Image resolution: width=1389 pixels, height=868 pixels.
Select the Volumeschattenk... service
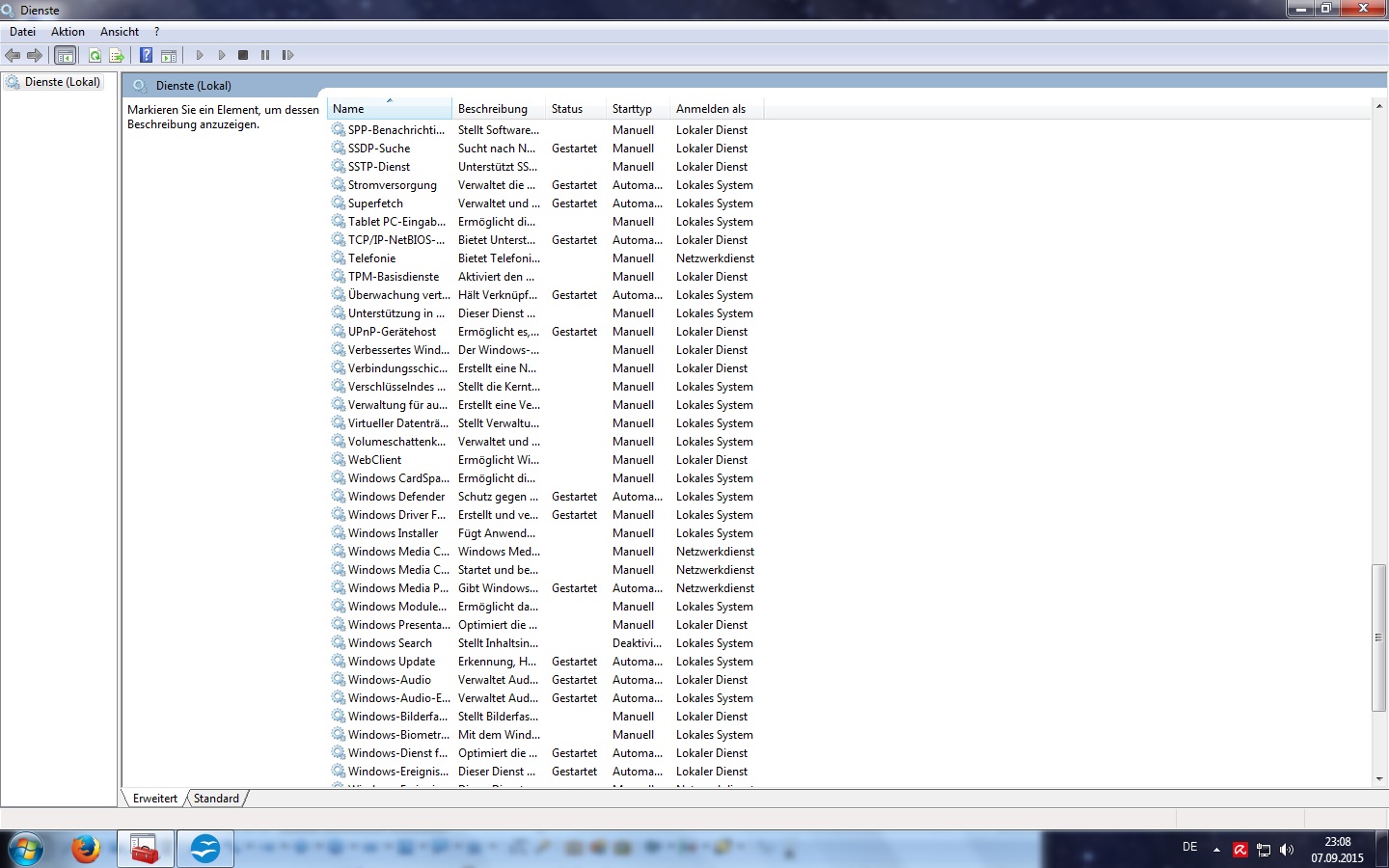397,441
